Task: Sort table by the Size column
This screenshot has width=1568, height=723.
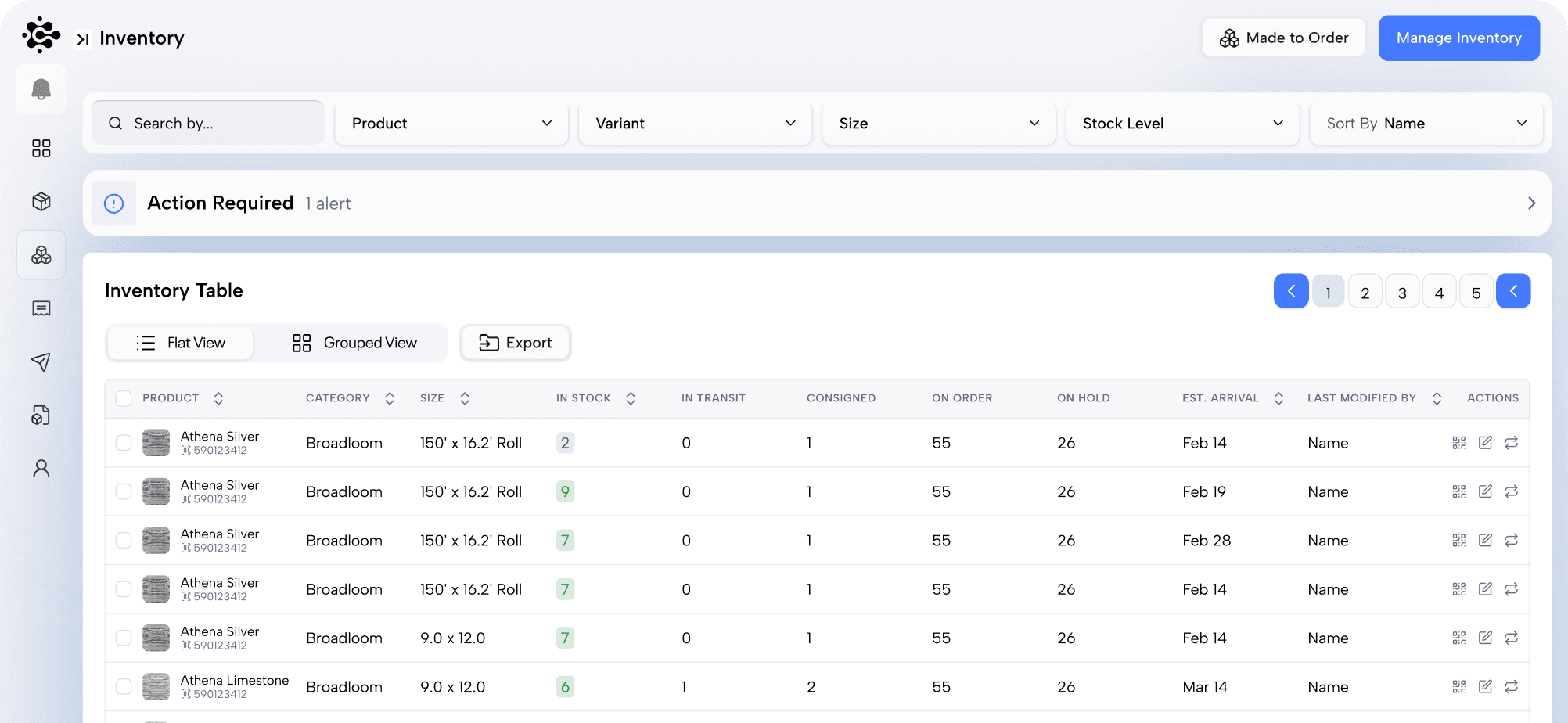Action: click(x=465, y=398)
